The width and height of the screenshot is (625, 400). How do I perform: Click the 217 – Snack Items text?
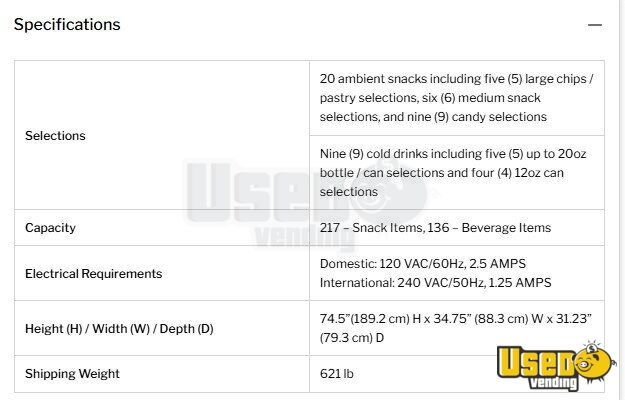[x=368, y=227]
